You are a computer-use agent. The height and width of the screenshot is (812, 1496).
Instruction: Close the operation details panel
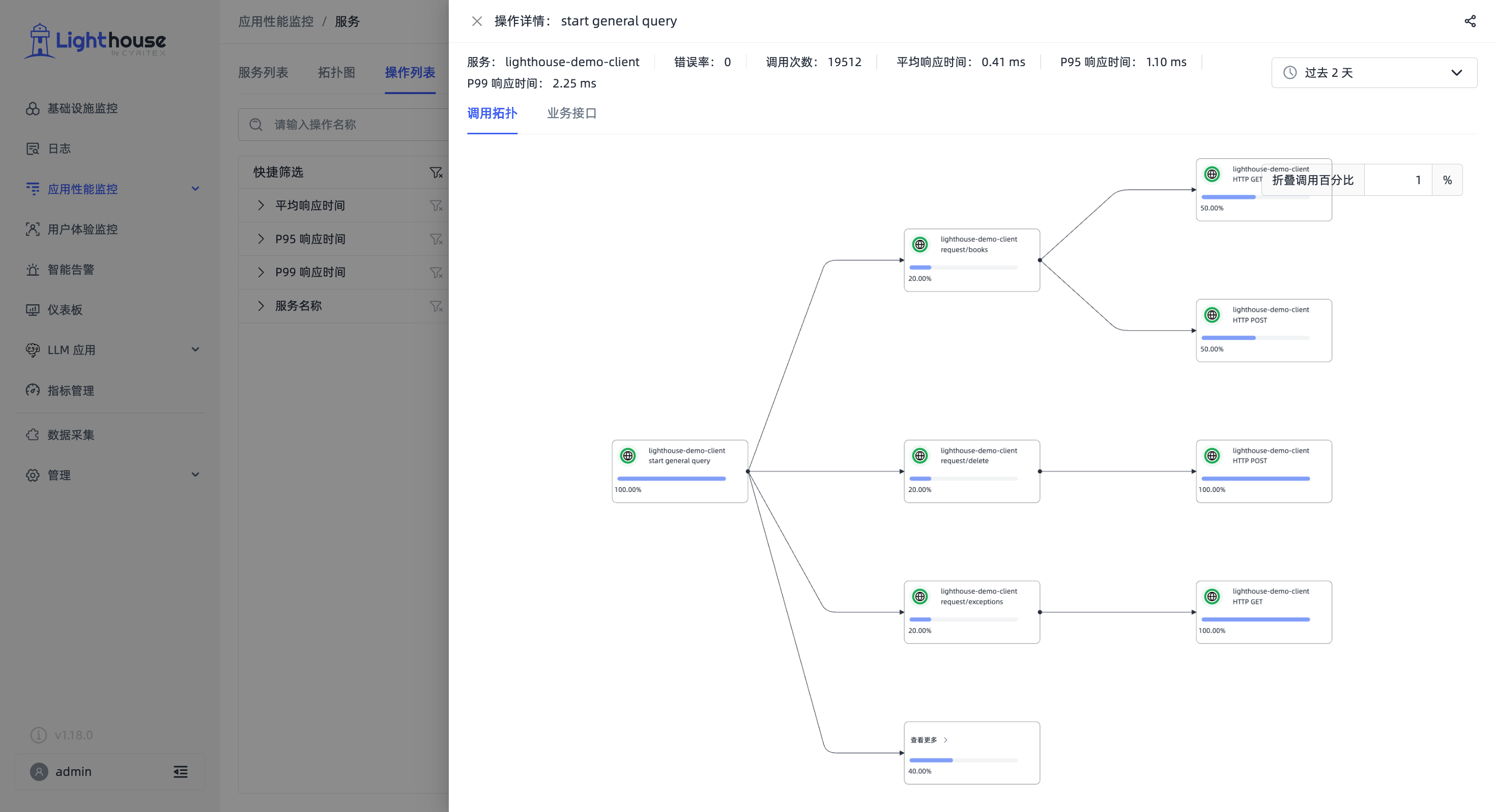[477, 21]
